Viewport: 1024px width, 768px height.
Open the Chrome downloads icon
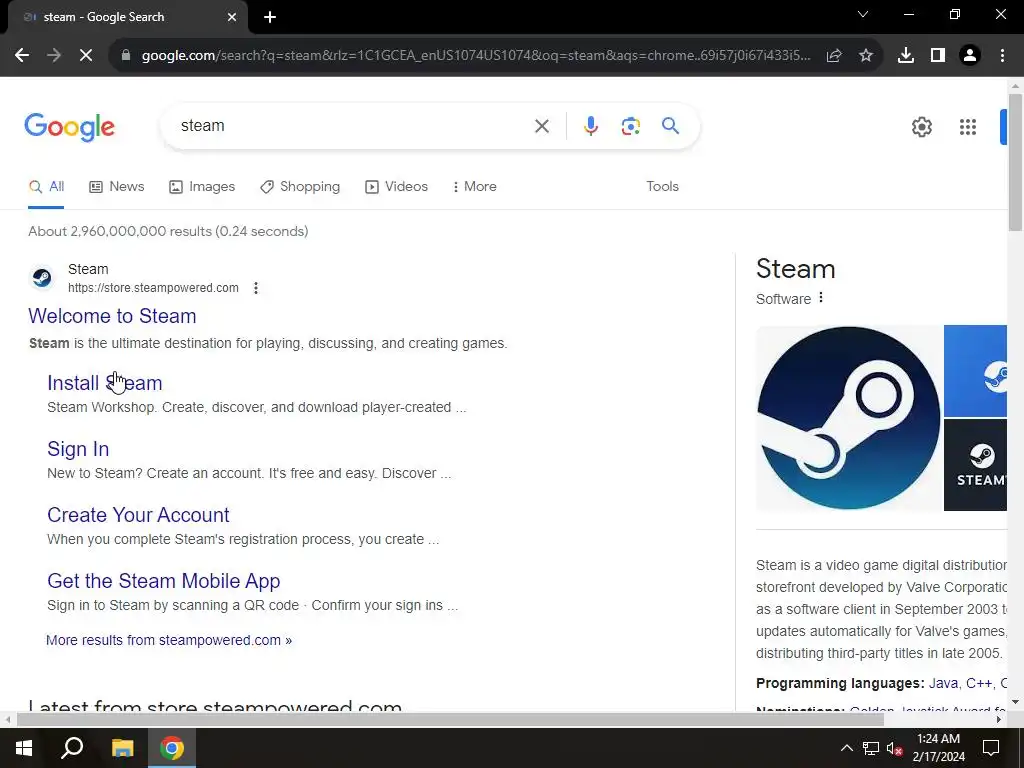pyautogui.click(x=906, y=56)
